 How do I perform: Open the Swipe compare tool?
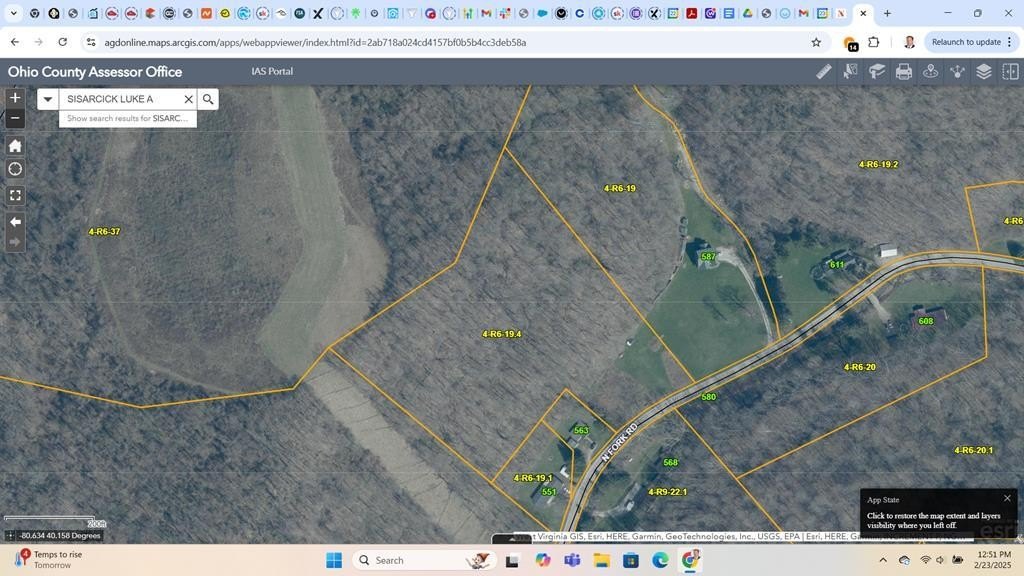point(1011,71)
